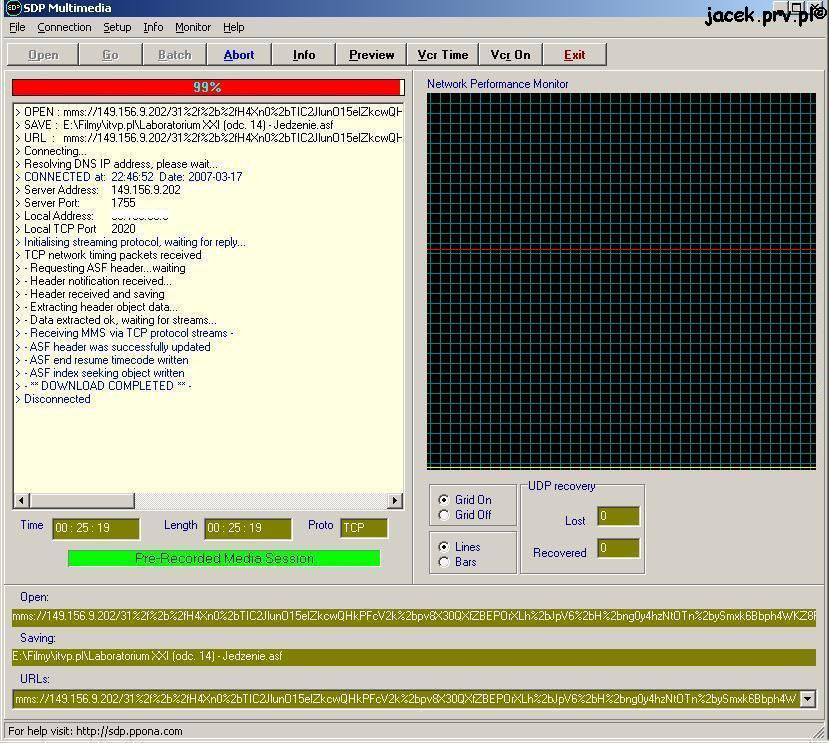Click the Info toolbar button
The height and width of the screenshot is (743, 829).
coord(303,54)
